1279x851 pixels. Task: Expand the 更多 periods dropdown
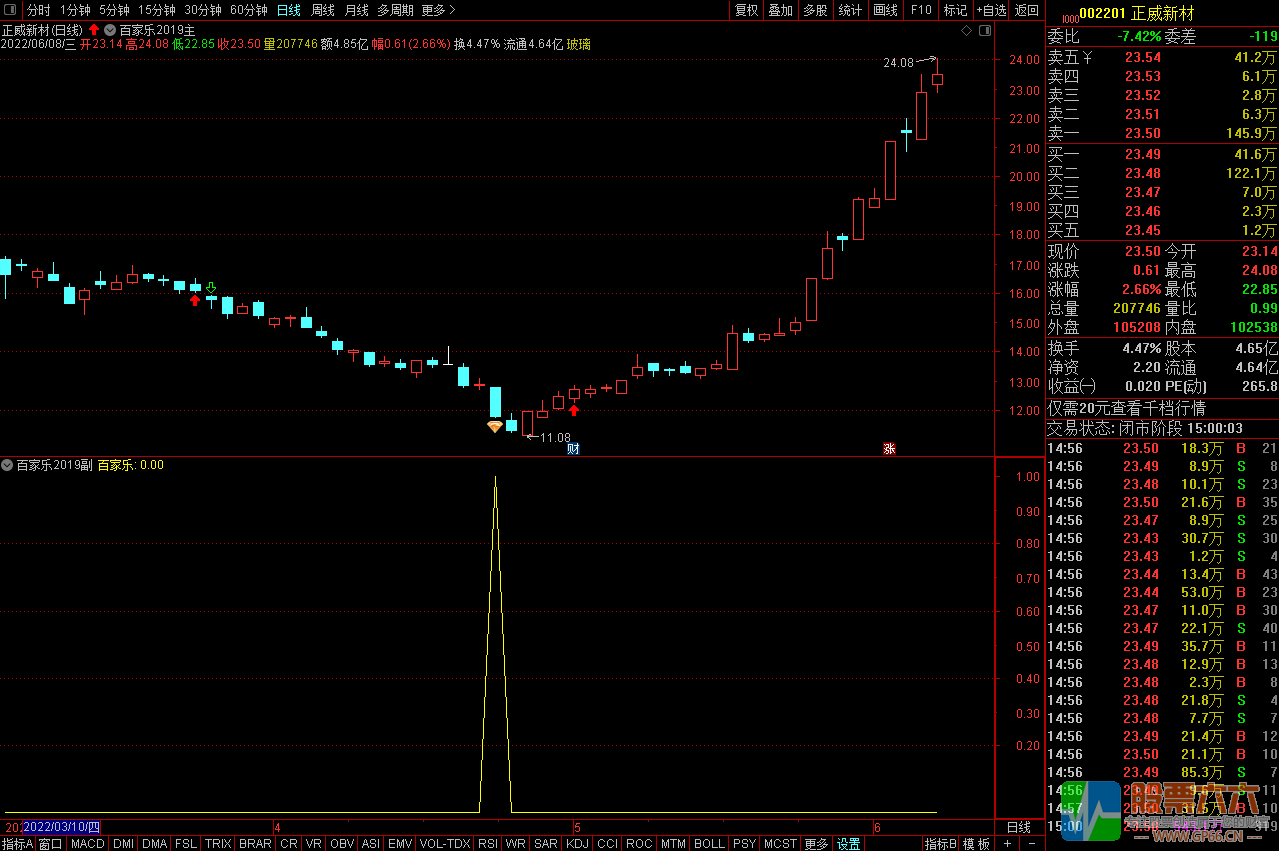[438, 10]
